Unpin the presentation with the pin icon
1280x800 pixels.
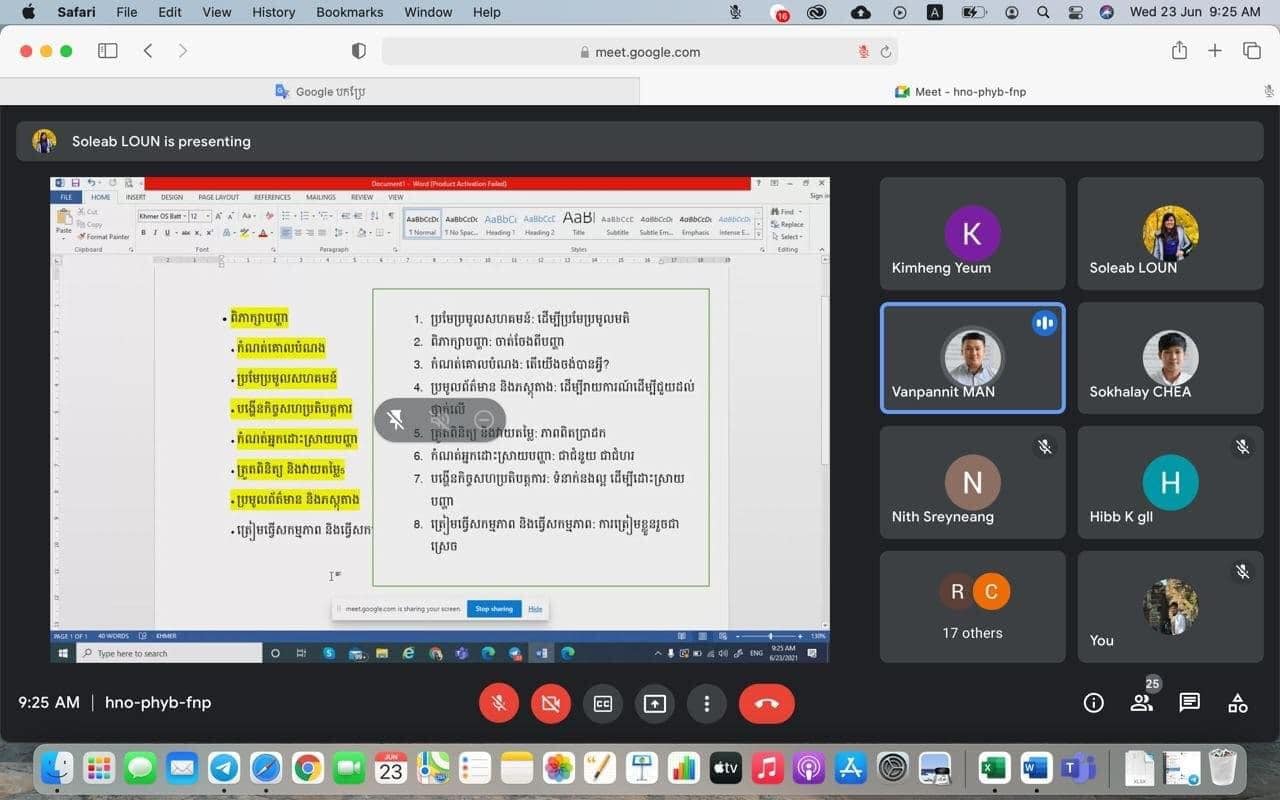396,420
